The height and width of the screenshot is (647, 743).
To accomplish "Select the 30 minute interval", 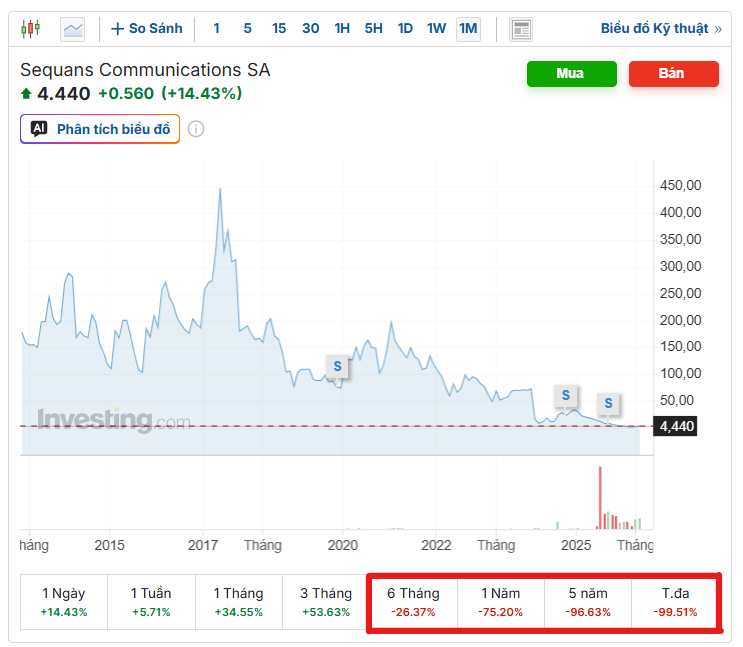I will [x=310, y=28].
